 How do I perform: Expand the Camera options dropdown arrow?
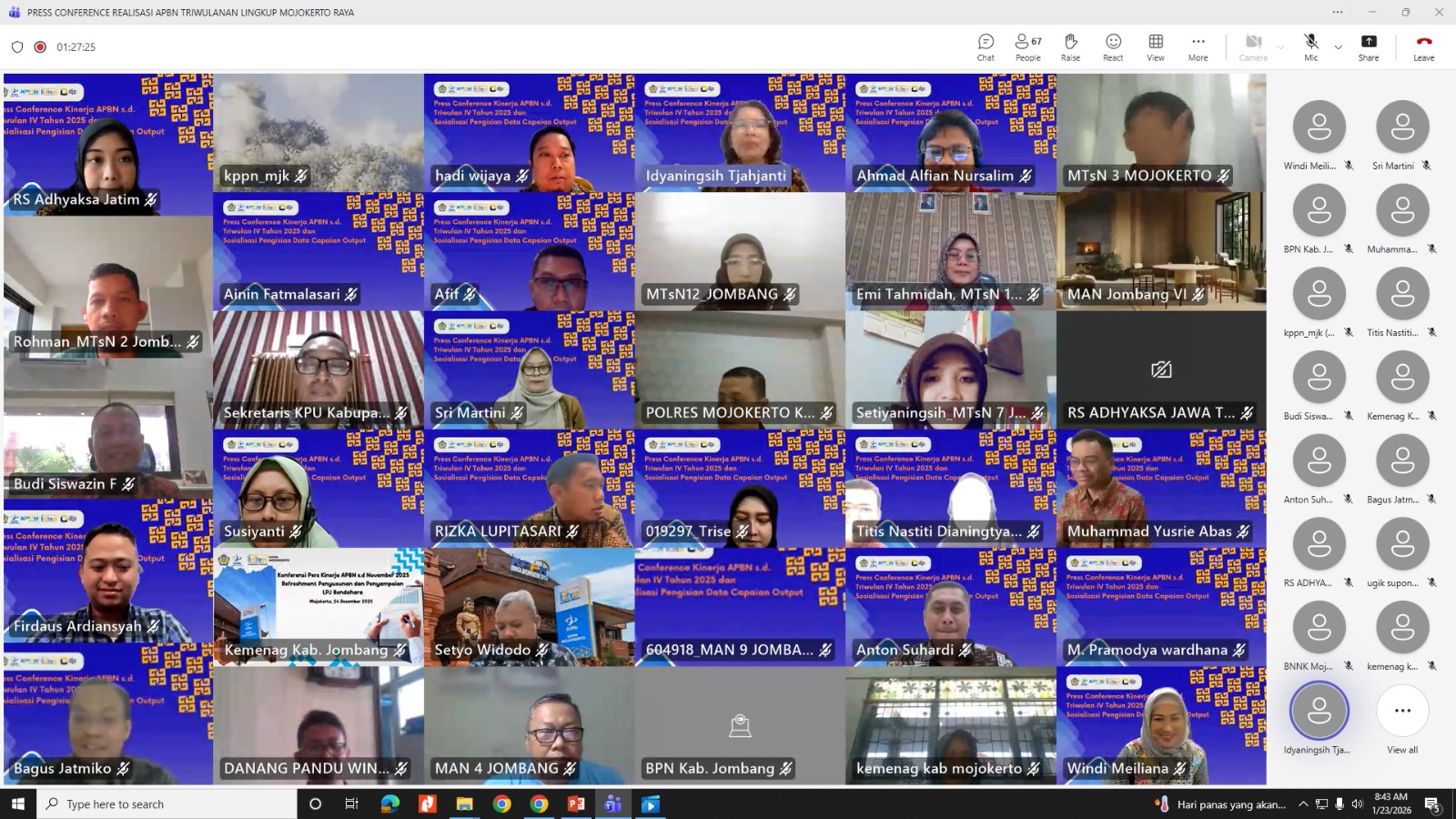tap(1280, 47)
